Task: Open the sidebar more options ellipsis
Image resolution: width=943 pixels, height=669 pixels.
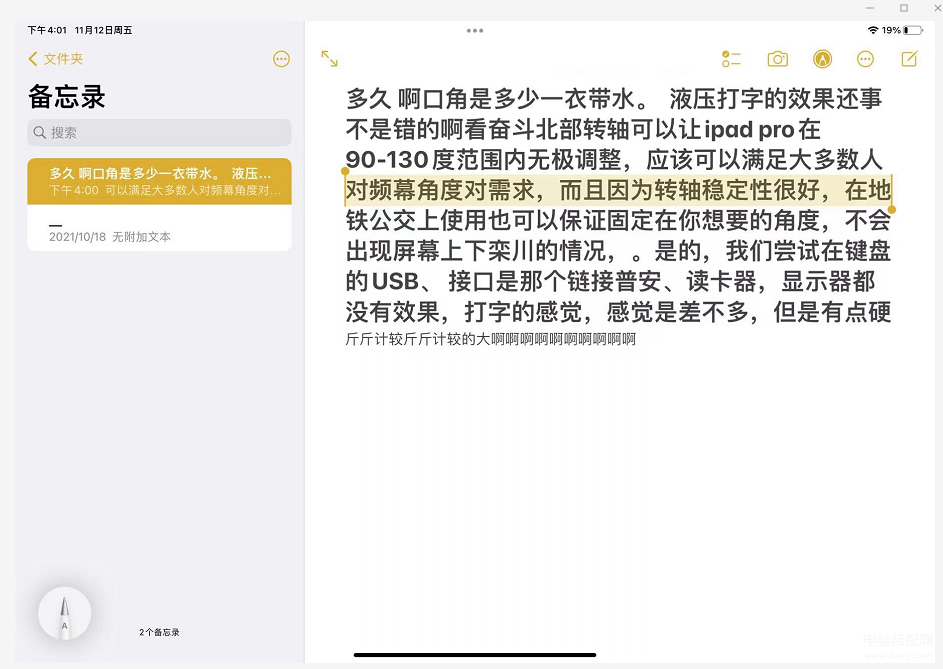Action: click(x=281, y=59)
